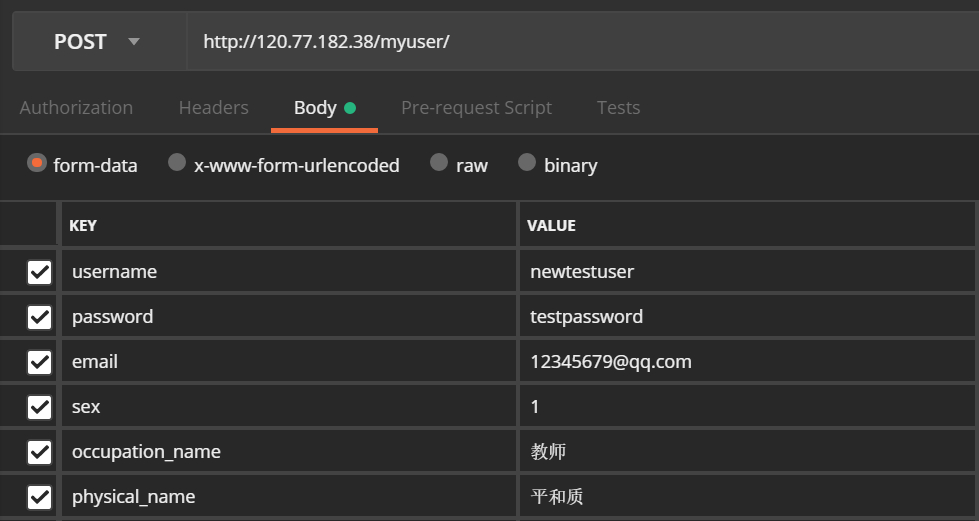Toggle the occupation_name row checkbox
Screen dimensions: 979x521
pyautogui.click(x=40, y=452)
